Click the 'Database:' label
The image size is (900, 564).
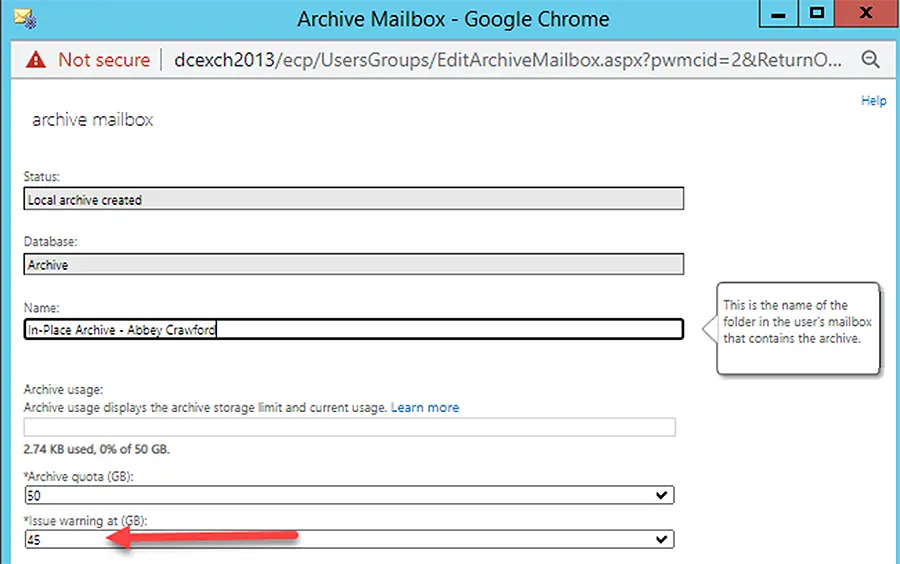point(50,242)
